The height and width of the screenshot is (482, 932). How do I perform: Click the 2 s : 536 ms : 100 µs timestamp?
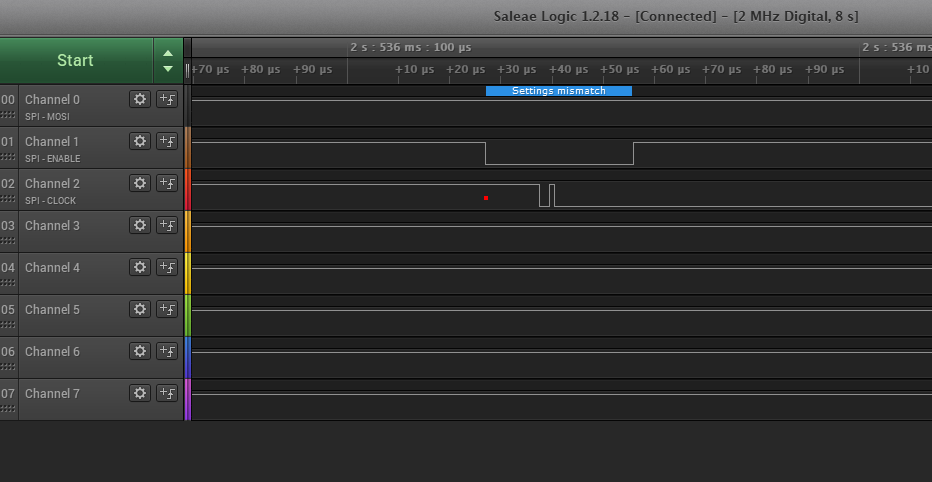coord(411,48)
